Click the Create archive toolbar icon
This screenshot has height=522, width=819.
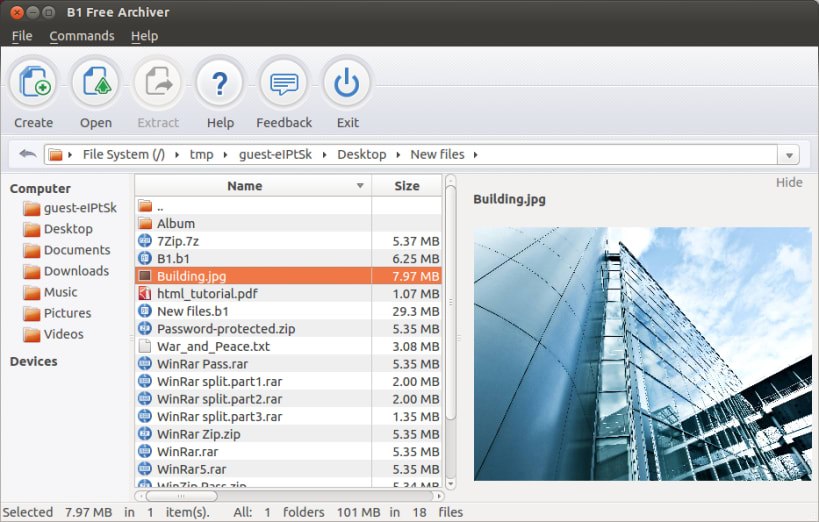tap(34, 84)
